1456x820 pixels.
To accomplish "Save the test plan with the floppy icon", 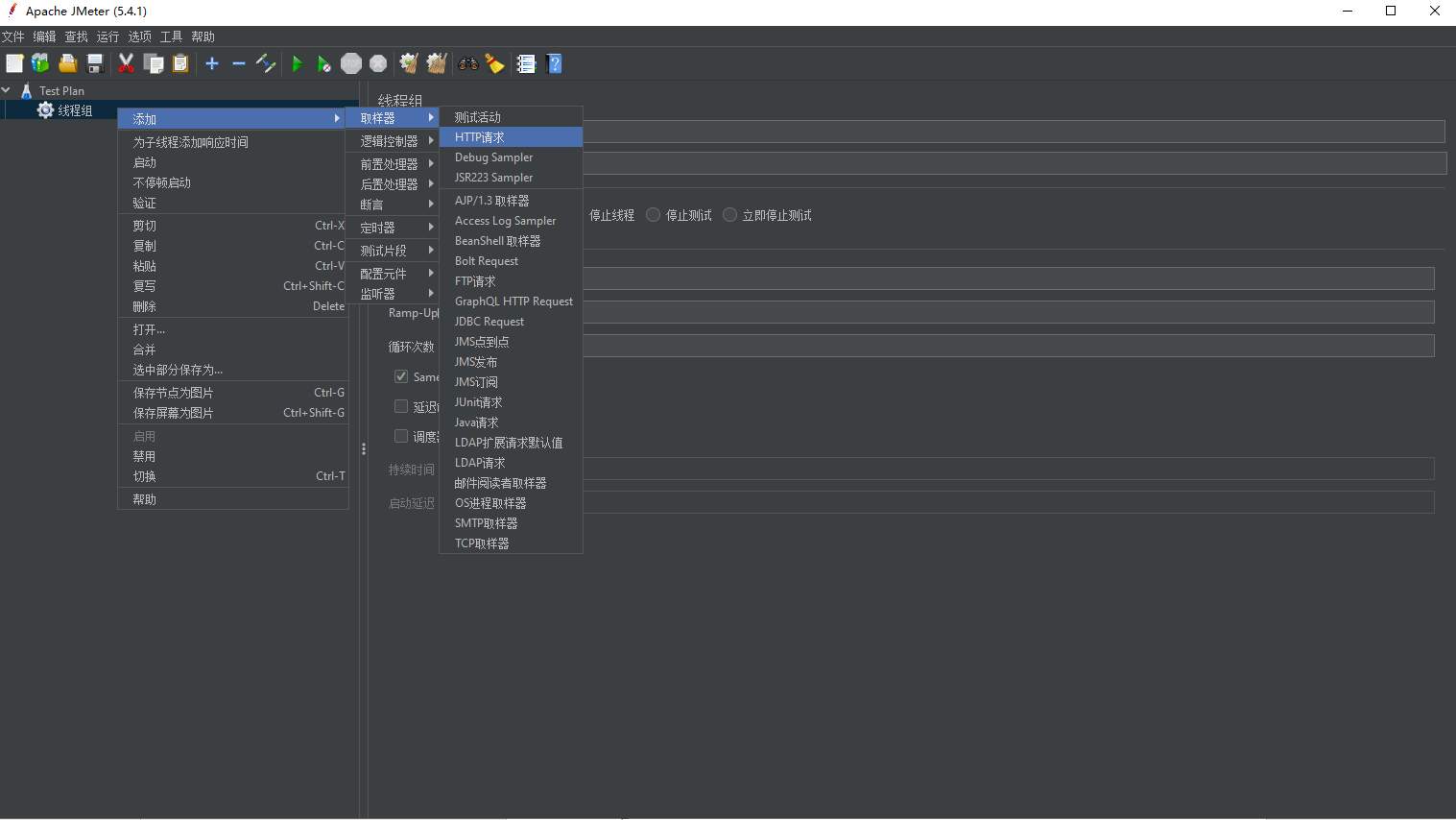I will (95, 63).
